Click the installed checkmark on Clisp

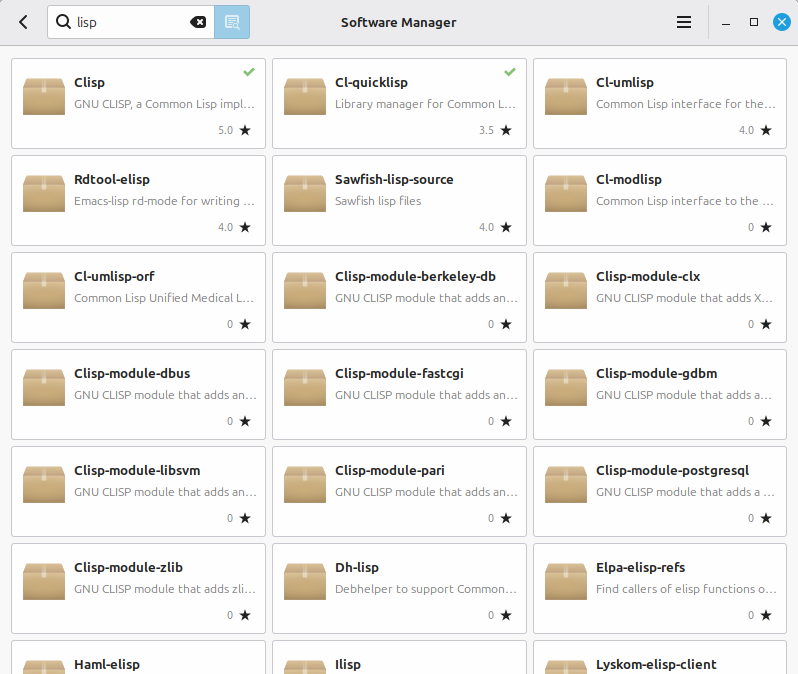[249, 72]
